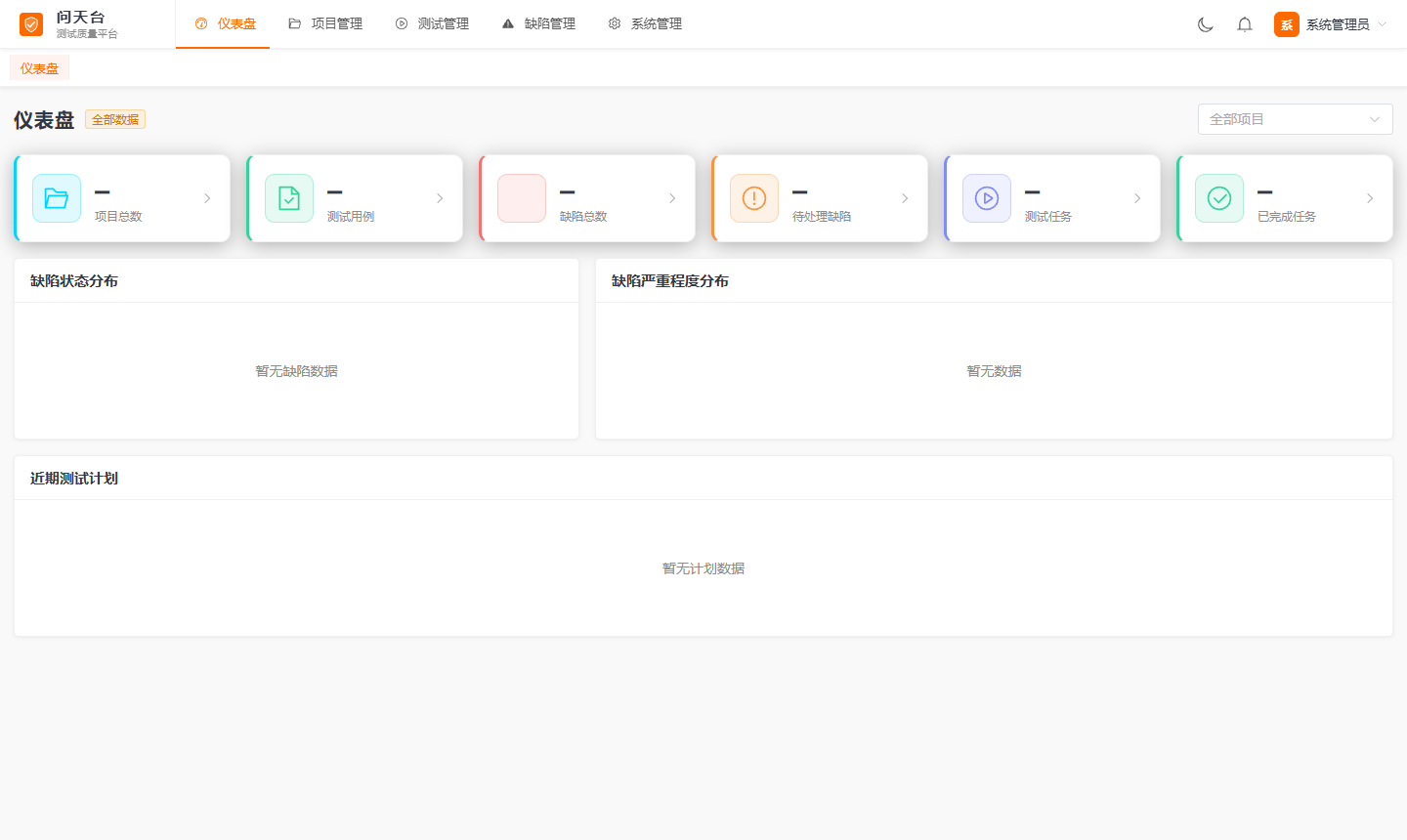Open the 仪表盘 menu item
Viewport: 1407px width, 840px height.
click(x=225, y=23)
